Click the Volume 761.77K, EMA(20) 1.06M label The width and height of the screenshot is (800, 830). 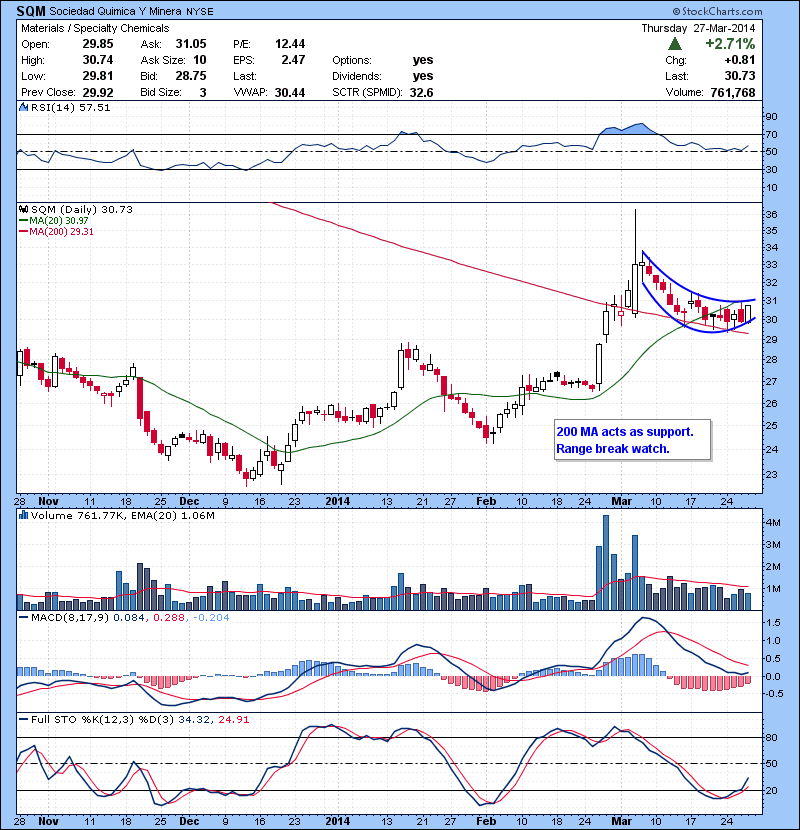[122, 515]
